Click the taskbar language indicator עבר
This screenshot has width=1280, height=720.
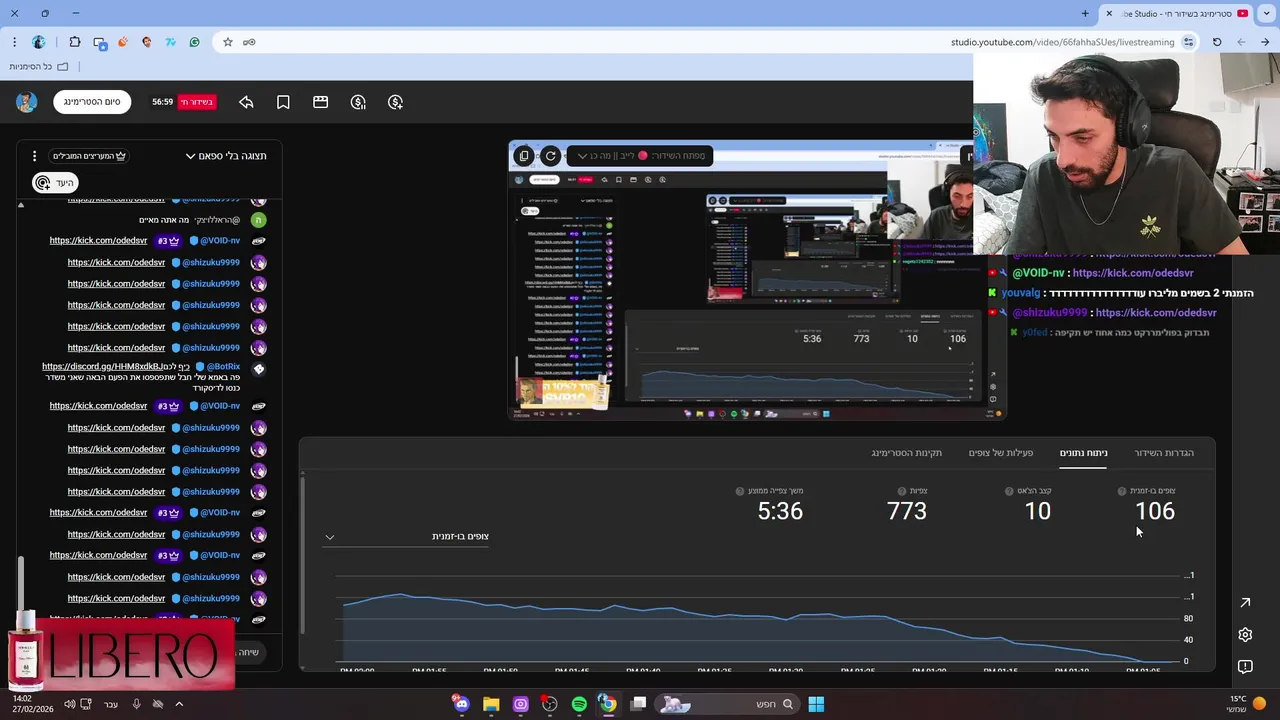111,704
